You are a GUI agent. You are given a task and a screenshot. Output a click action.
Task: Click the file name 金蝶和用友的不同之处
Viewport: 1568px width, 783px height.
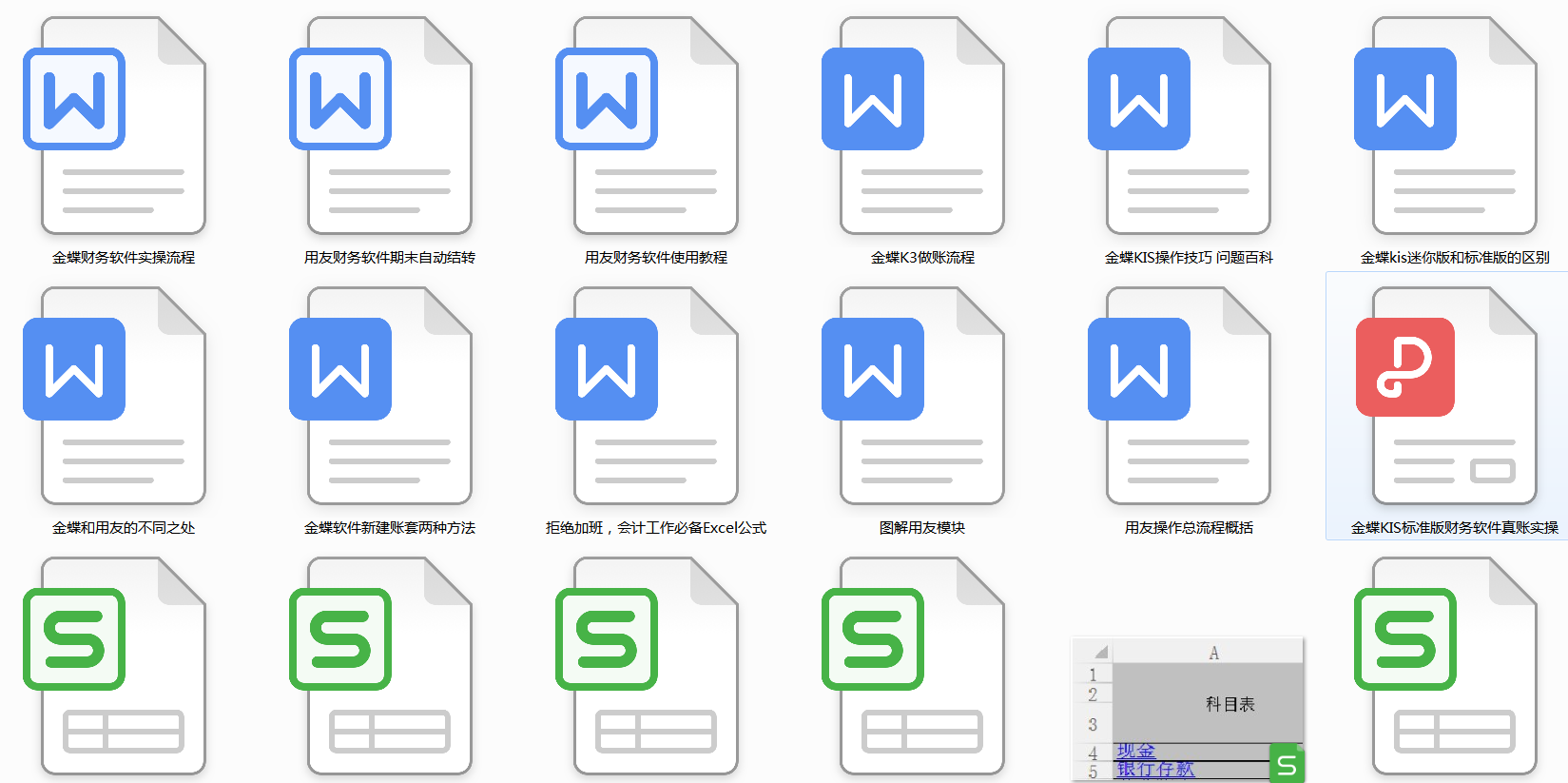click(x=124, y=528)
